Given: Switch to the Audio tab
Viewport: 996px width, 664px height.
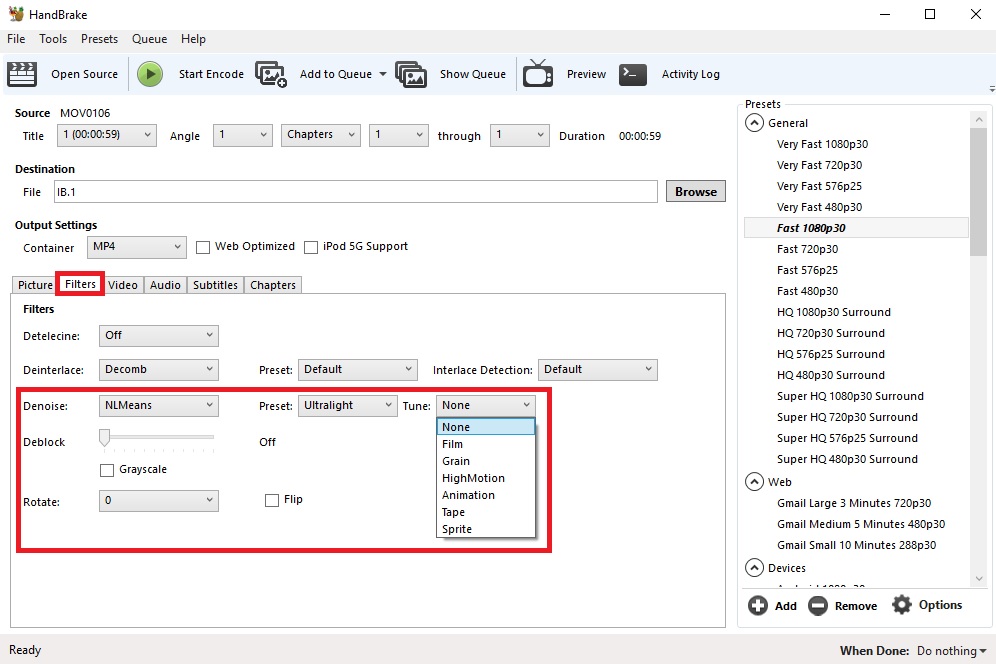Looking at the screenshot, I should click(x=165, y=285).
